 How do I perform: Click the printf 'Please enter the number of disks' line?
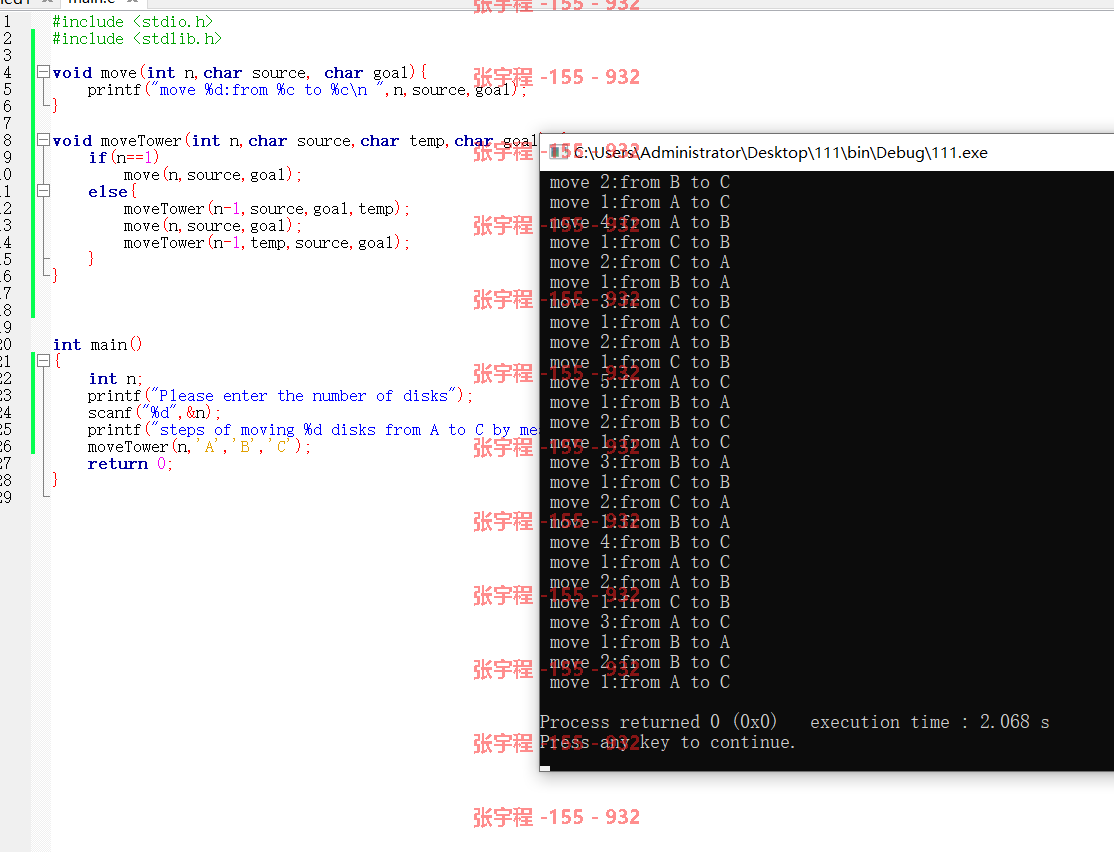point(280,396)
